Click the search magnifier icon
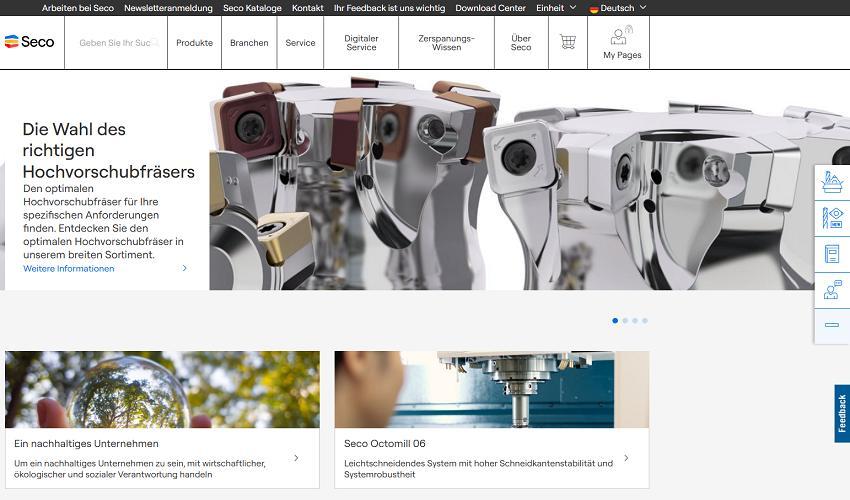The width and height of the screenshot is (850, 500). point(155,42)
